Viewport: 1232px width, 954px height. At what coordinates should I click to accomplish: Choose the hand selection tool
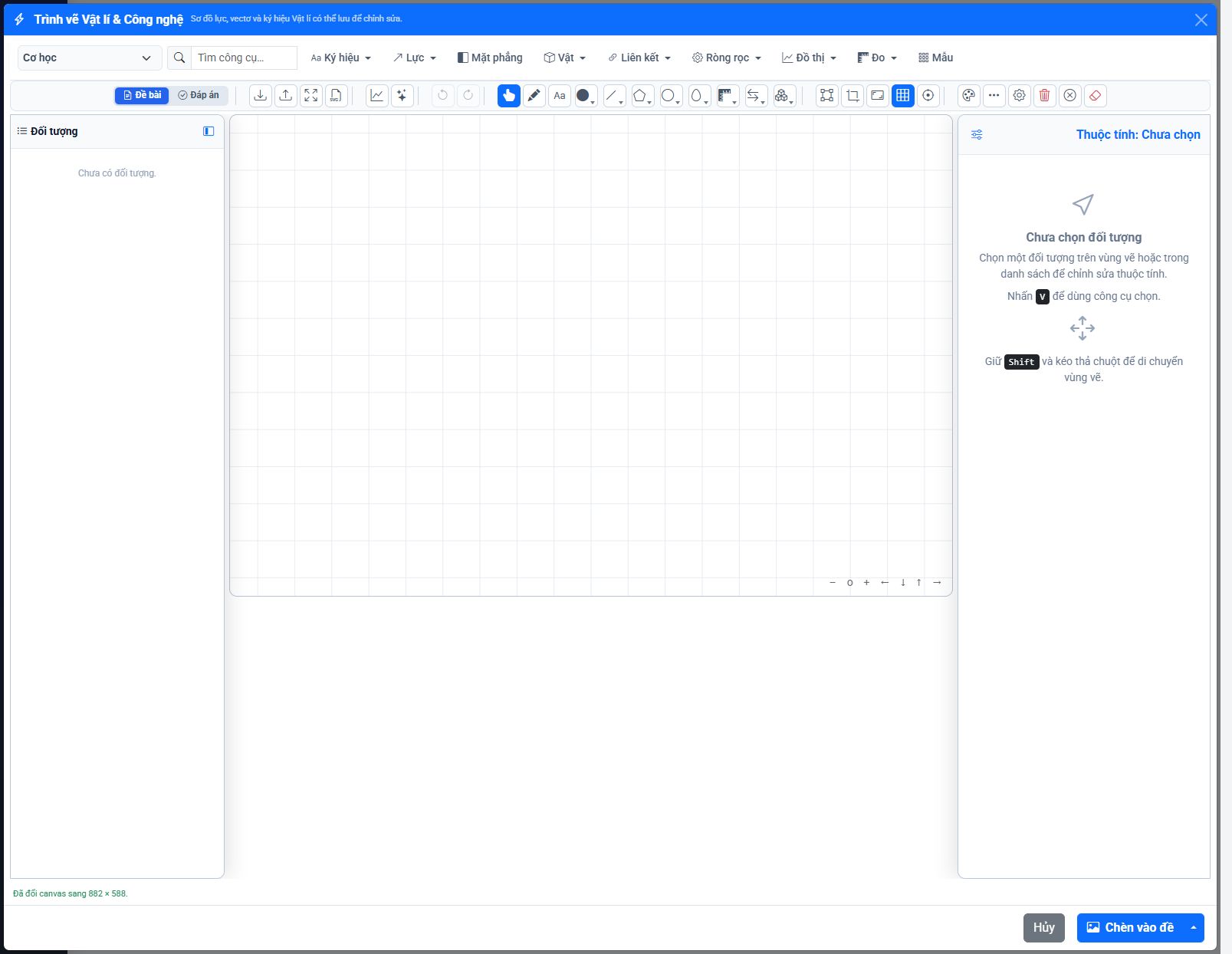(x=509, y=96)
